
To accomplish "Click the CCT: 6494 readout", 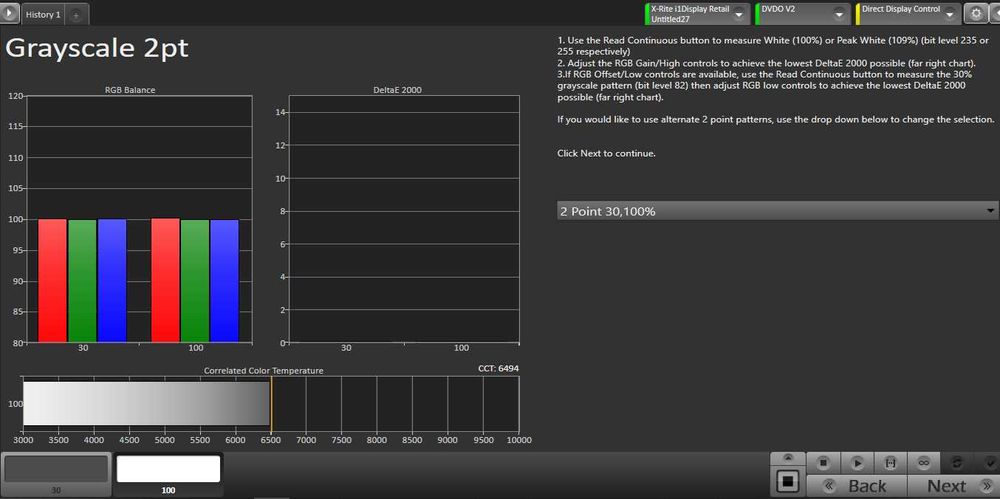I will 498,369.
